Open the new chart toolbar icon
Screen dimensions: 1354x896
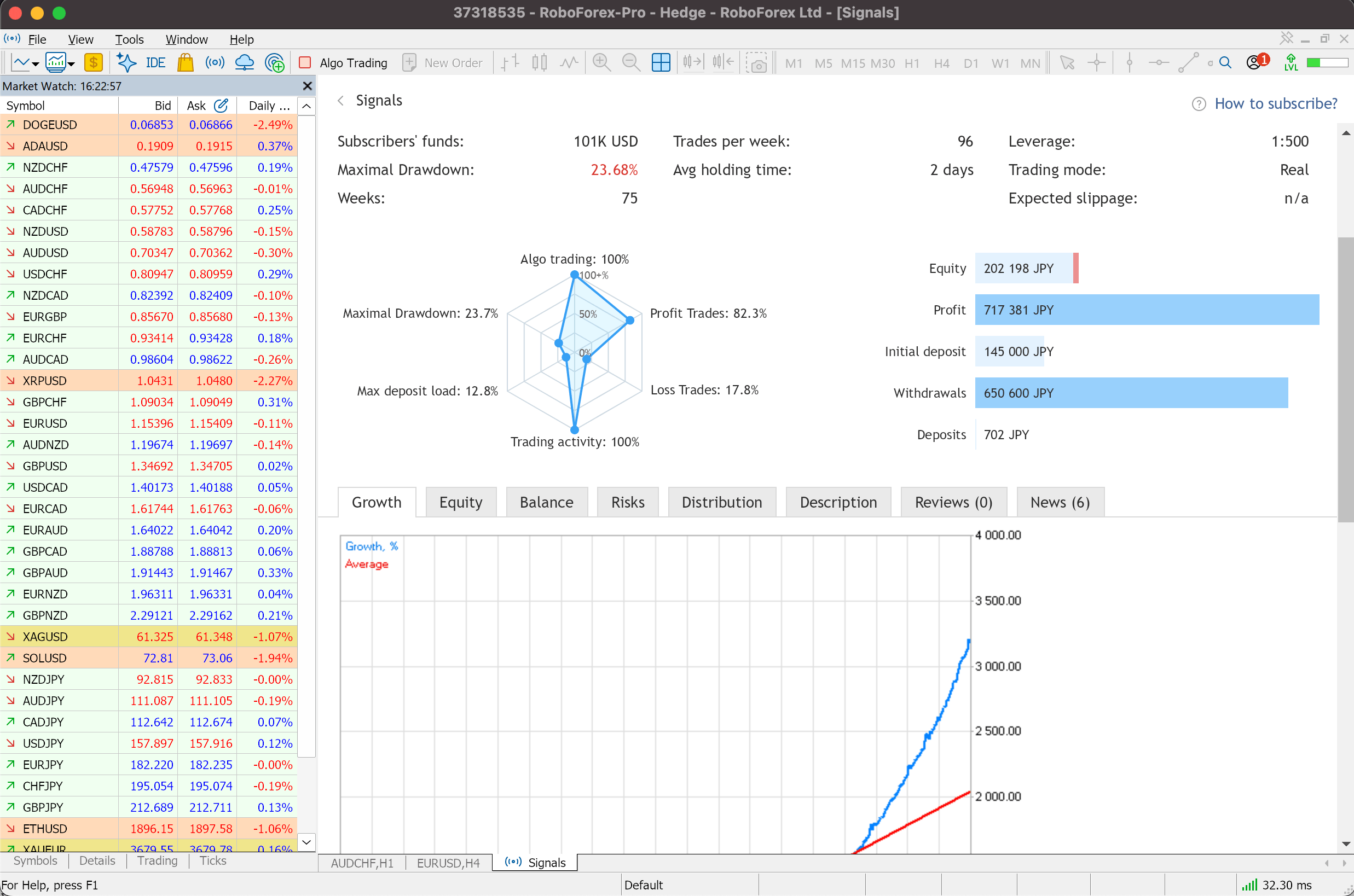pyautogui.click(x=21, y=62)
